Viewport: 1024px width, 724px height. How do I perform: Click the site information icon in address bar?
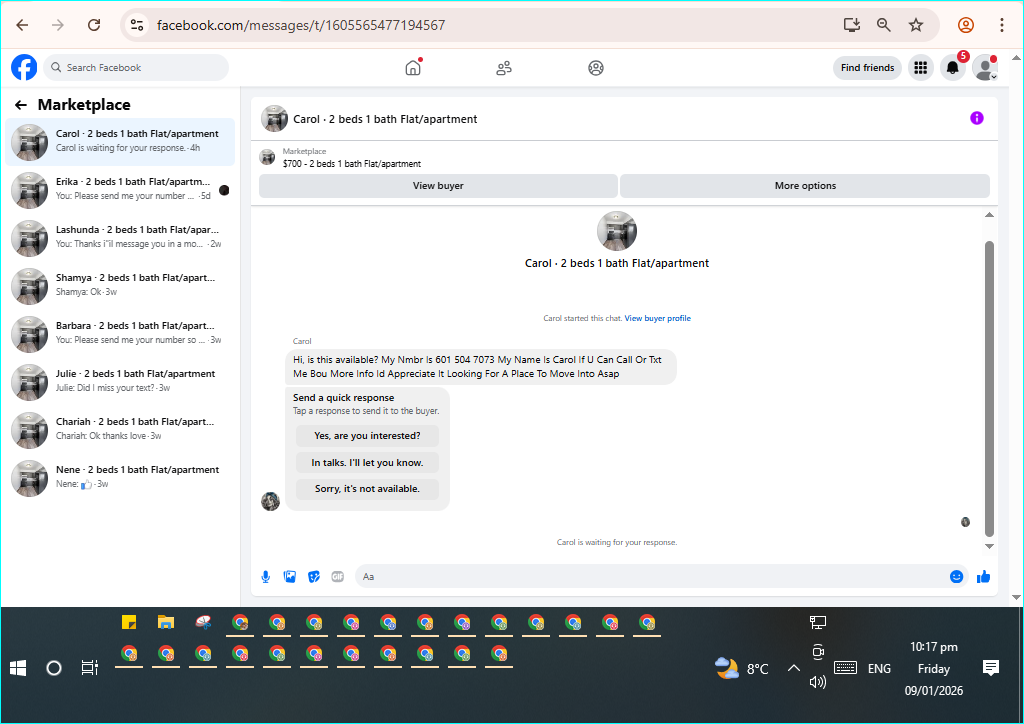(x=136, y=25)
